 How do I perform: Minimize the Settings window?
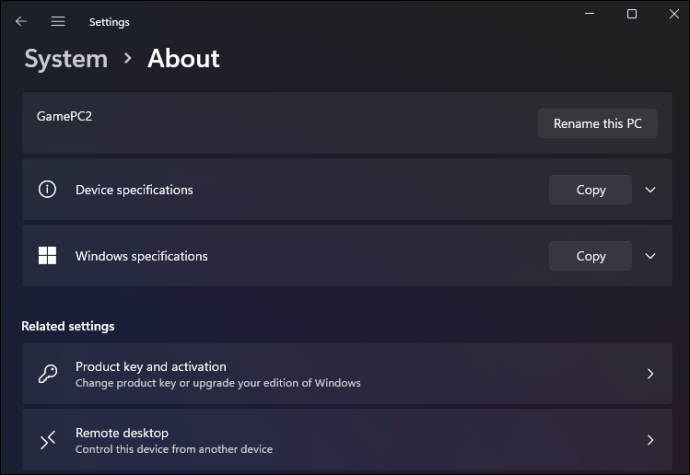[x=586, y=14]
